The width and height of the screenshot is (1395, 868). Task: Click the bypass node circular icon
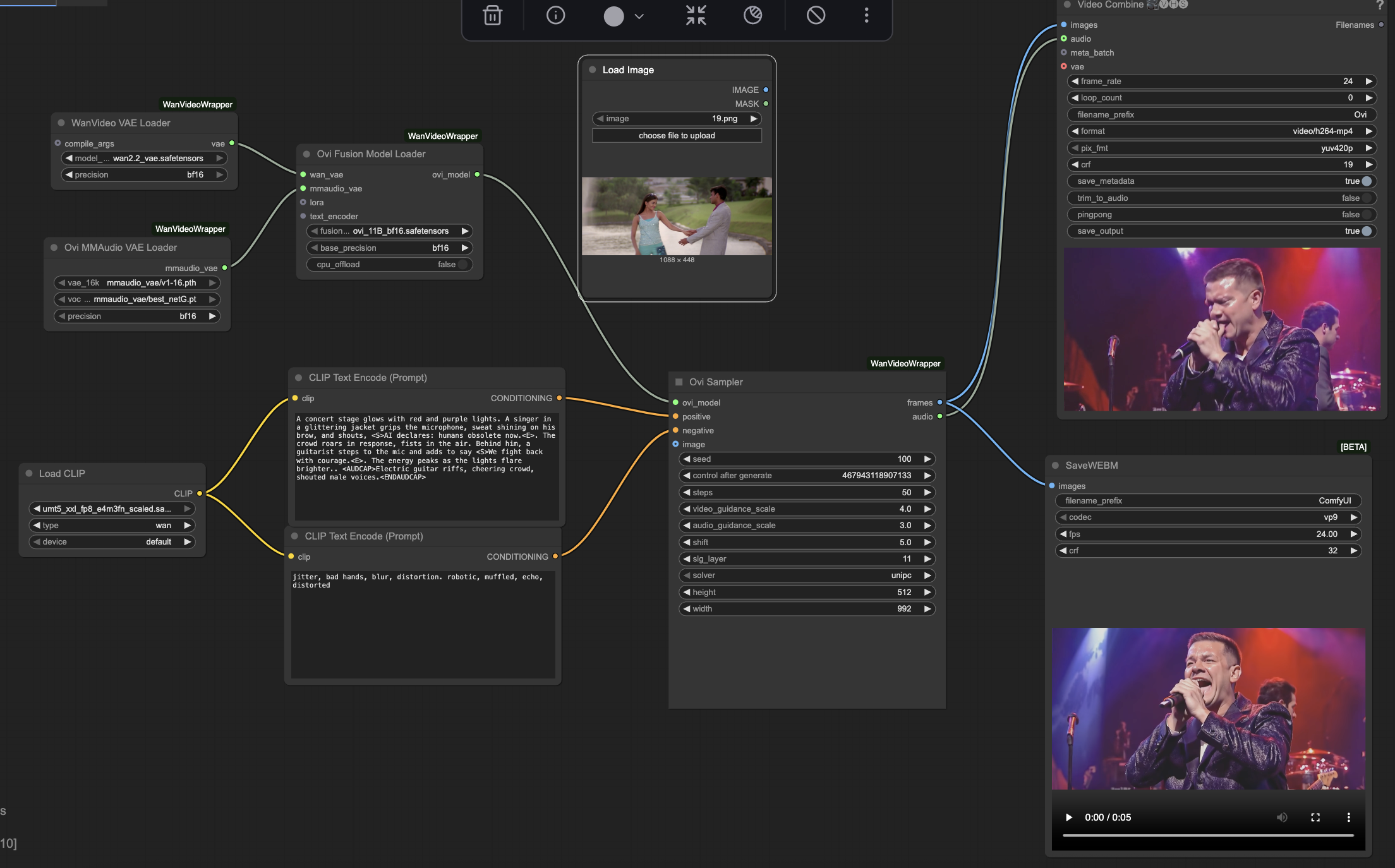752,15
